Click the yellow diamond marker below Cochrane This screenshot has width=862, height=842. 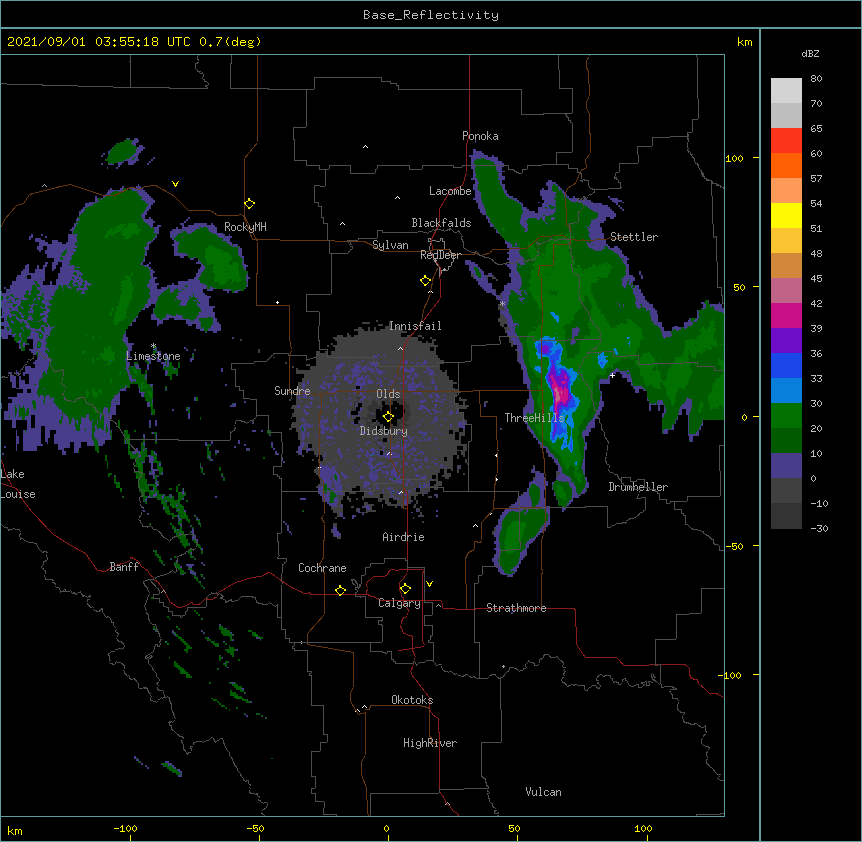(x=340, y=590)
